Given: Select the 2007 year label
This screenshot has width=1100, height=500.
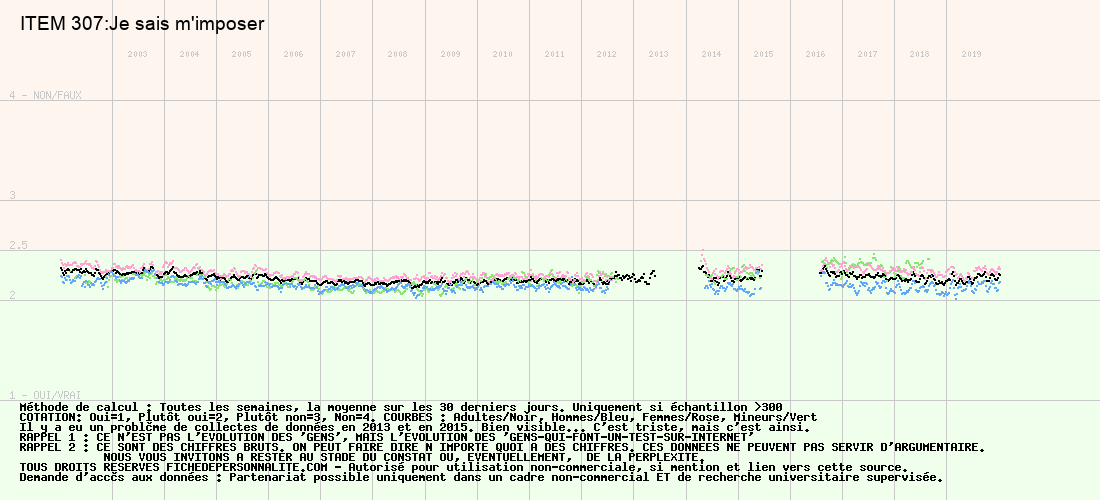Looking at the screenshot, I should [345, 54].
